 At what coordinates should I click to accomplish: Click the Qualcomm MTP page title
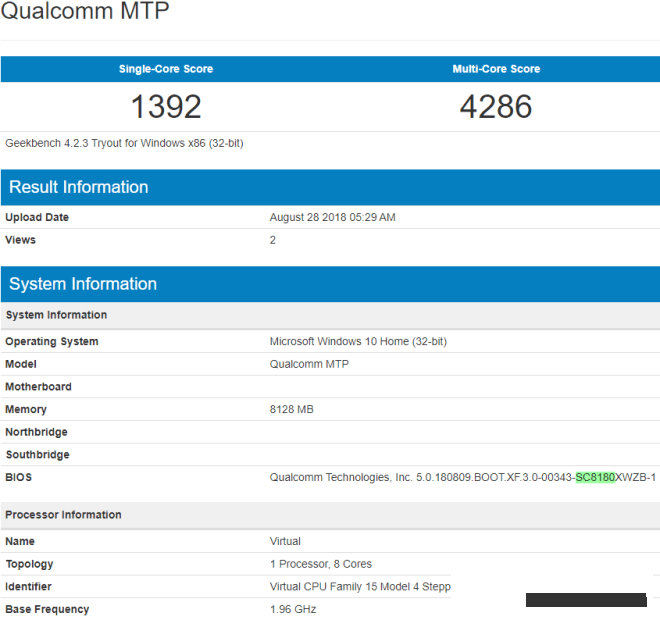pyautogui.click(x=85, y=10)
